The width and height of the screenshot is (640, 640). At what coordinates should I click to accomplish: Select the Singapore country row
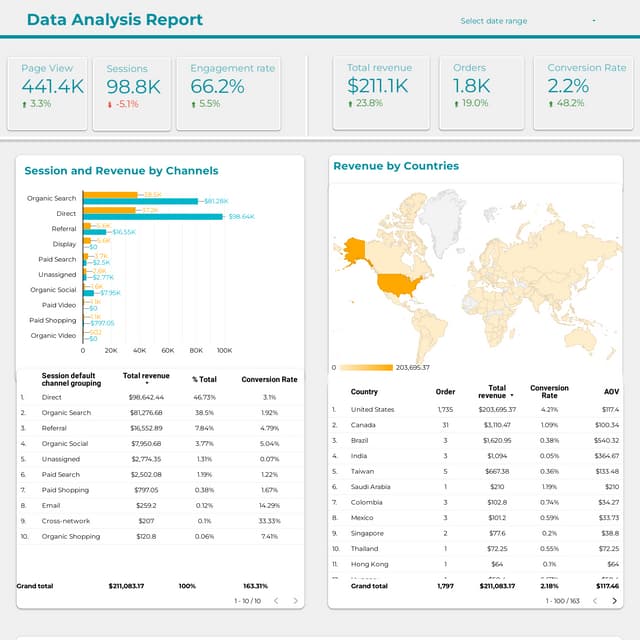coord(476,533)
